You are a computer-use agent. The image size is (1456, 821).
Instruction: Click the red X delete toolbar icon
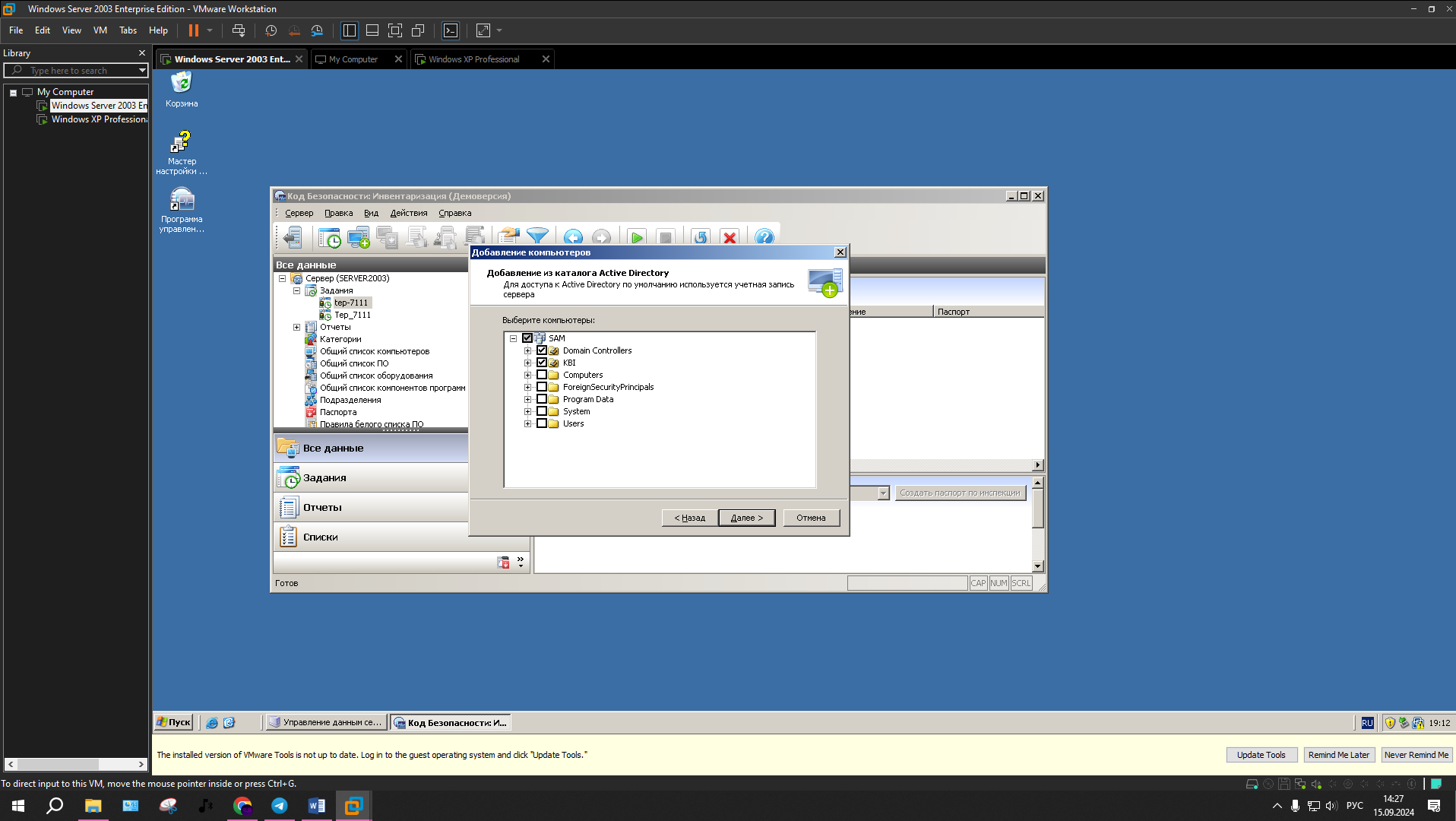pyautogui.click(x=730, y=237)
